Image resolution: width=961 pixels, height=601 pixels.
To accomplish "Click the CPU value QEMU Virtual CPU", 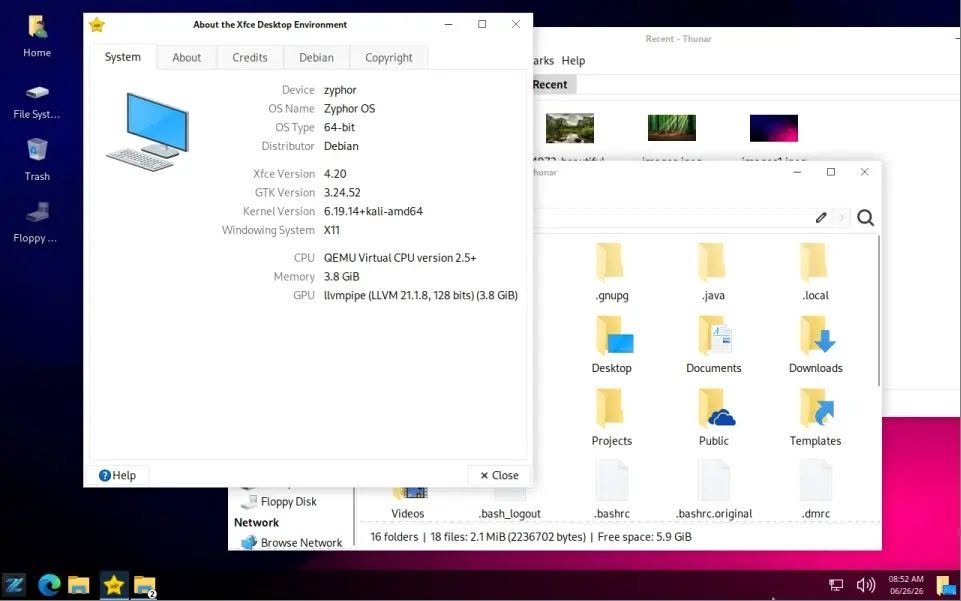I will (x=400, y=258).
